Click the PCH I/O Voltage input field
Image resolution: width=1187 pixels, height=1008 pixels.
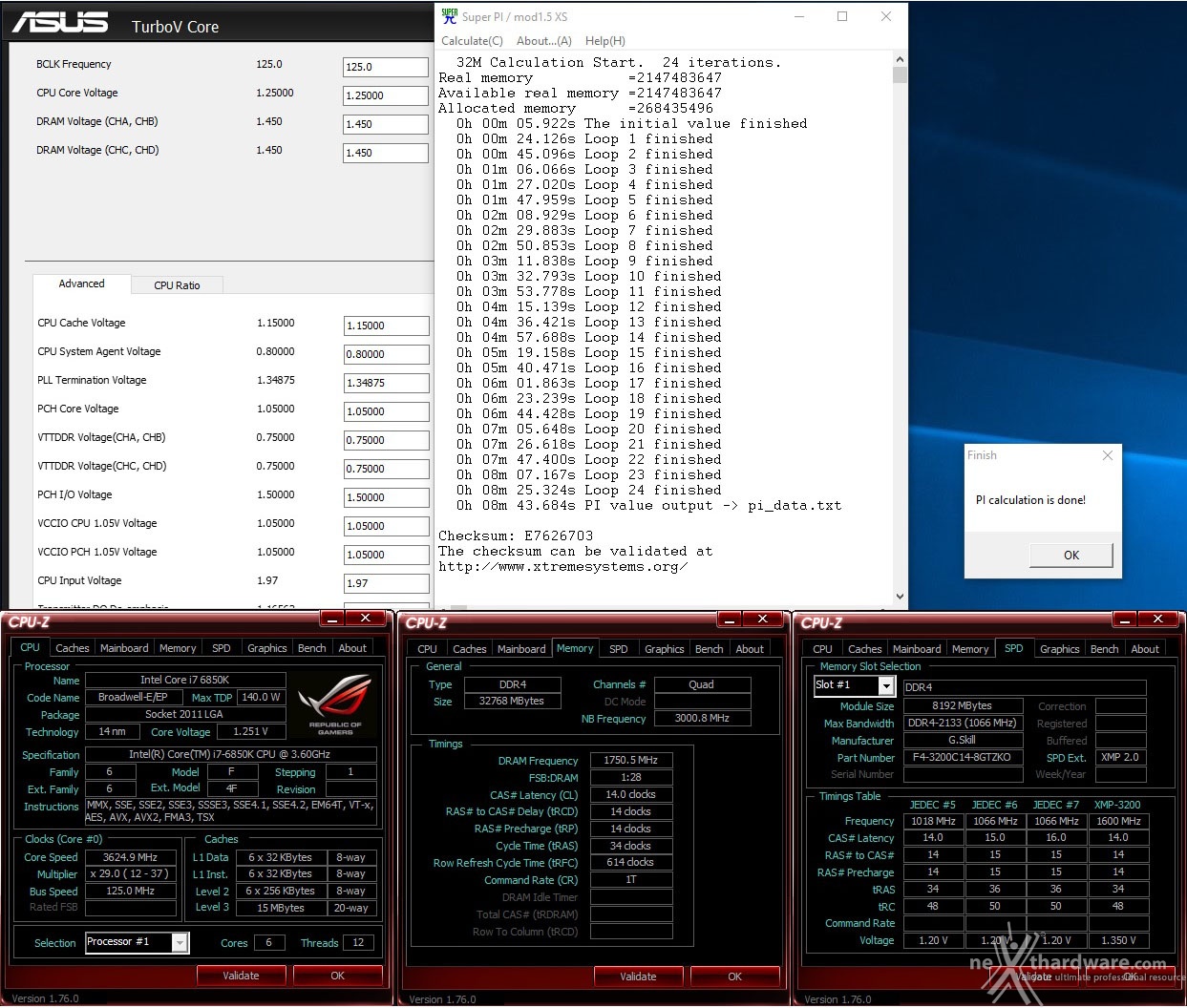pyautogui.click(x=386, y=497)
